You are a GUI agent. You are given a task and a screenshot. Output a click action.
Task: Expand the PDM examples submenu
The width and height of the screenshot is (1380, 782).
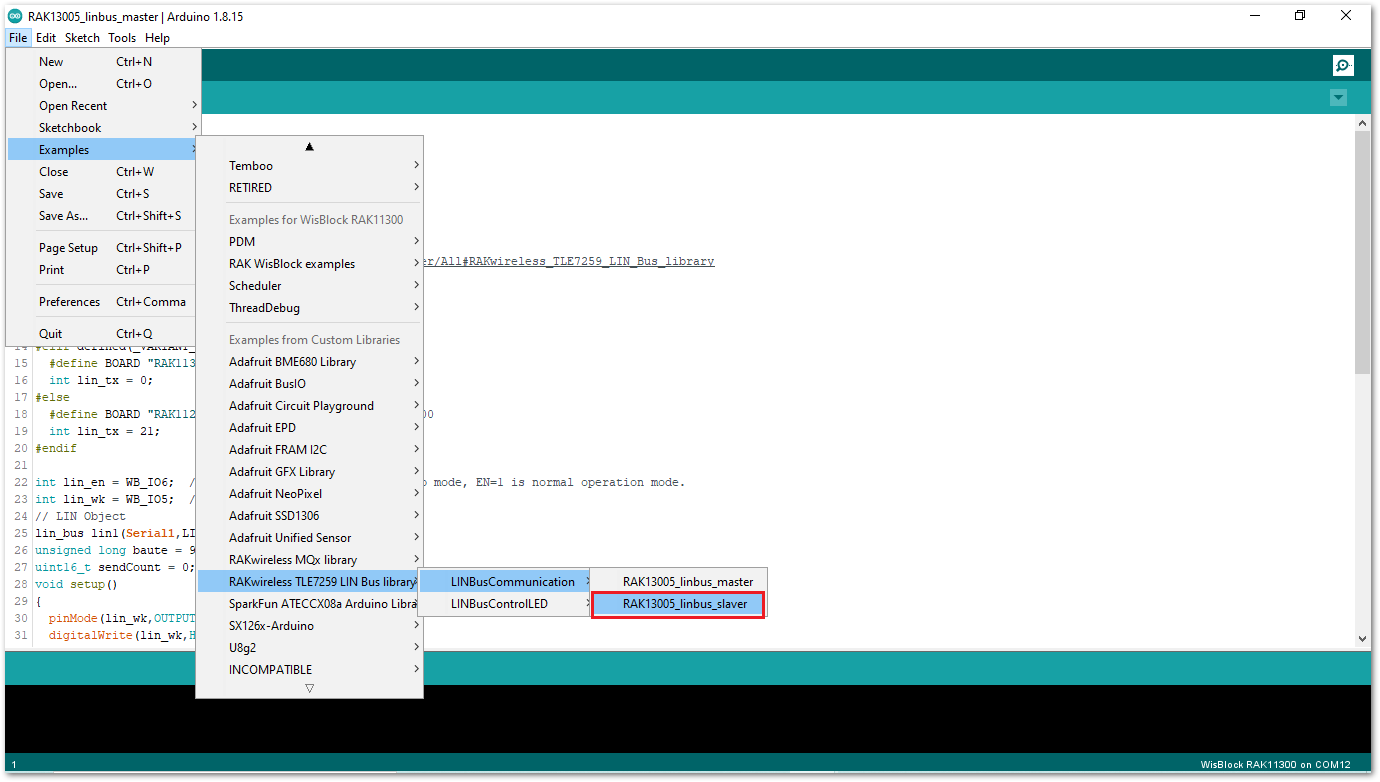pyautogui.click(x=310, y=242)
